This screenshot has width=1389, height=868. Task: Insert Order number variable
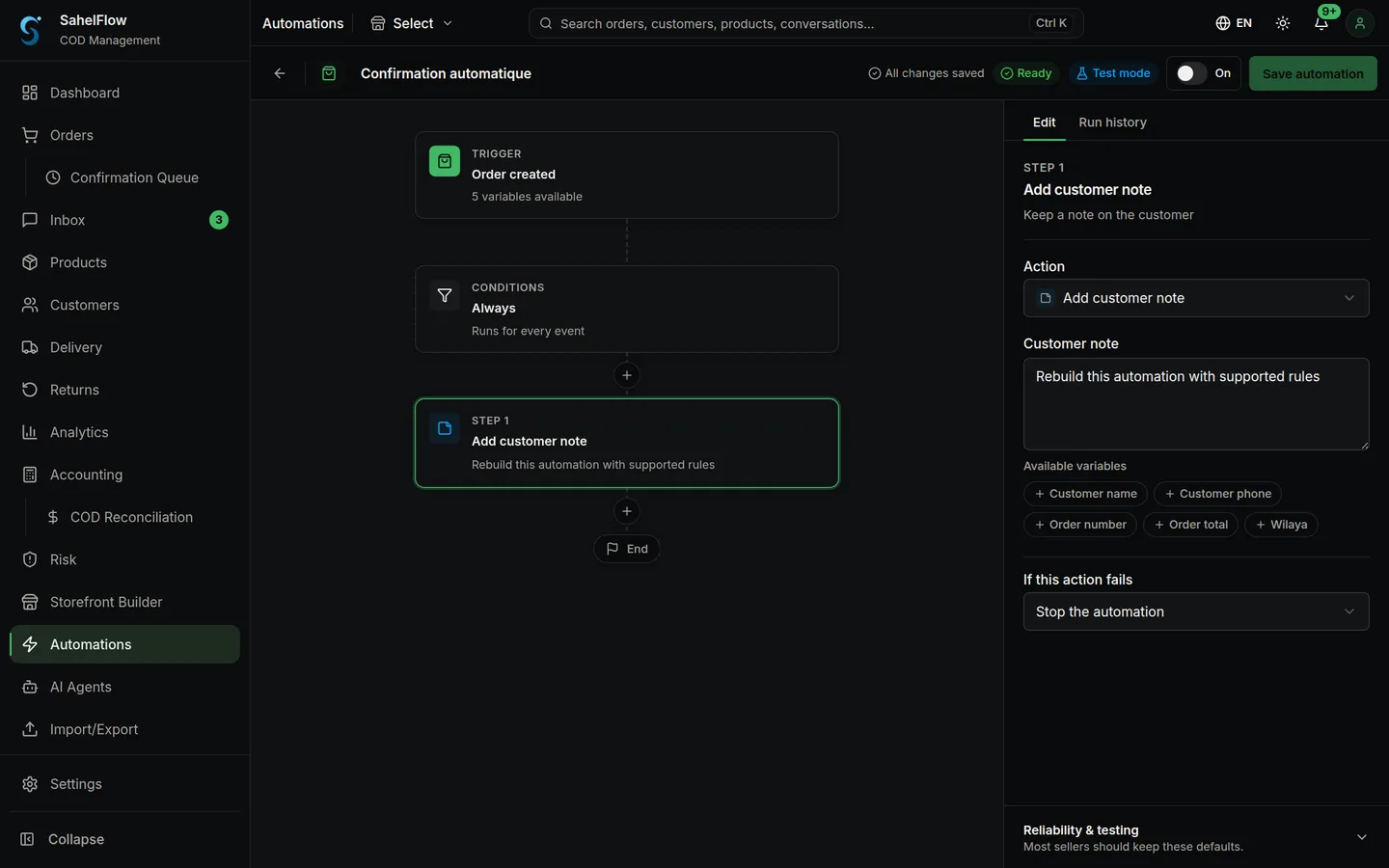[1080, 525]
